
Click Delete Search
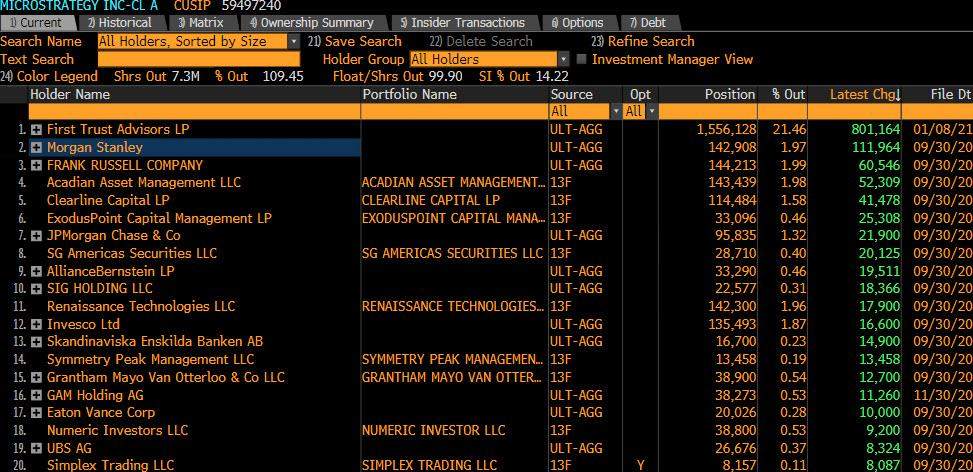[x=481, y=42]
